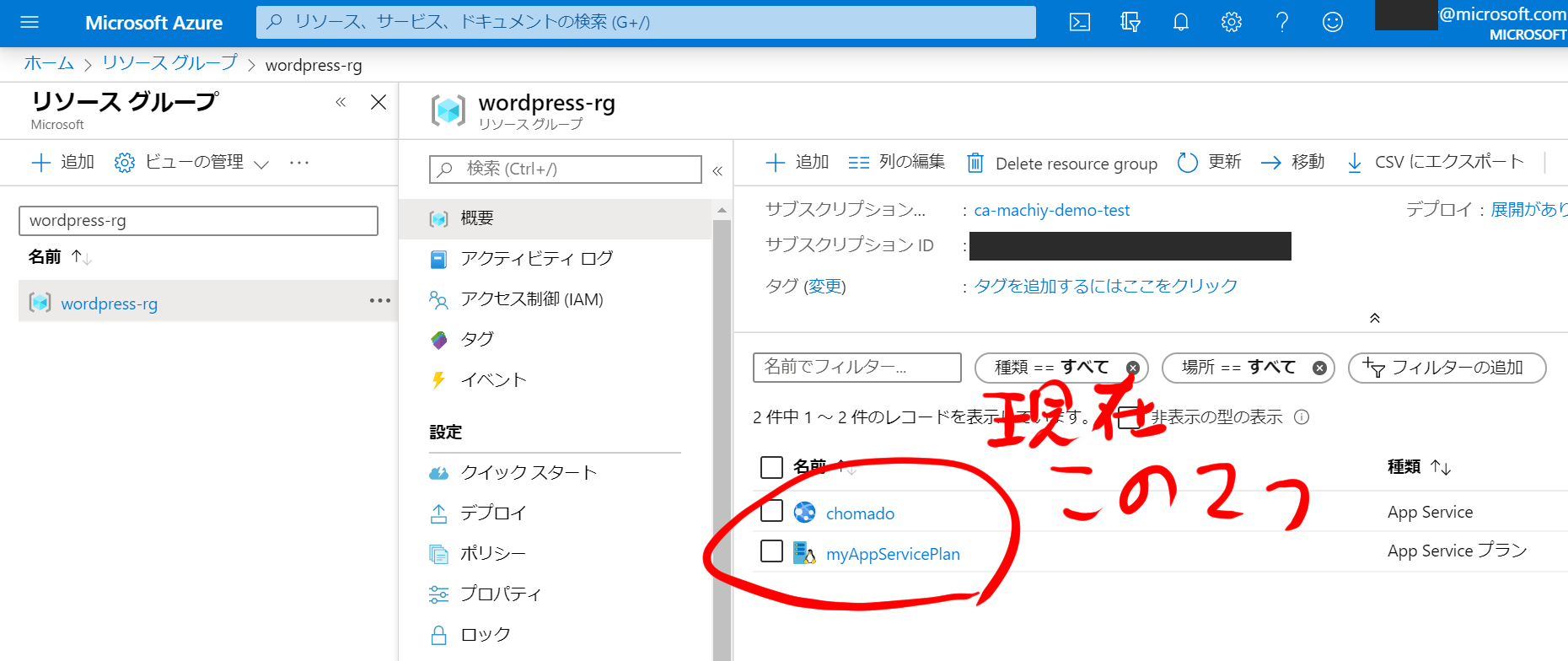This screenshot has height=661, width=1568.
Task: Open 概要 in the resource menu
Action: (x=556, y=218)
